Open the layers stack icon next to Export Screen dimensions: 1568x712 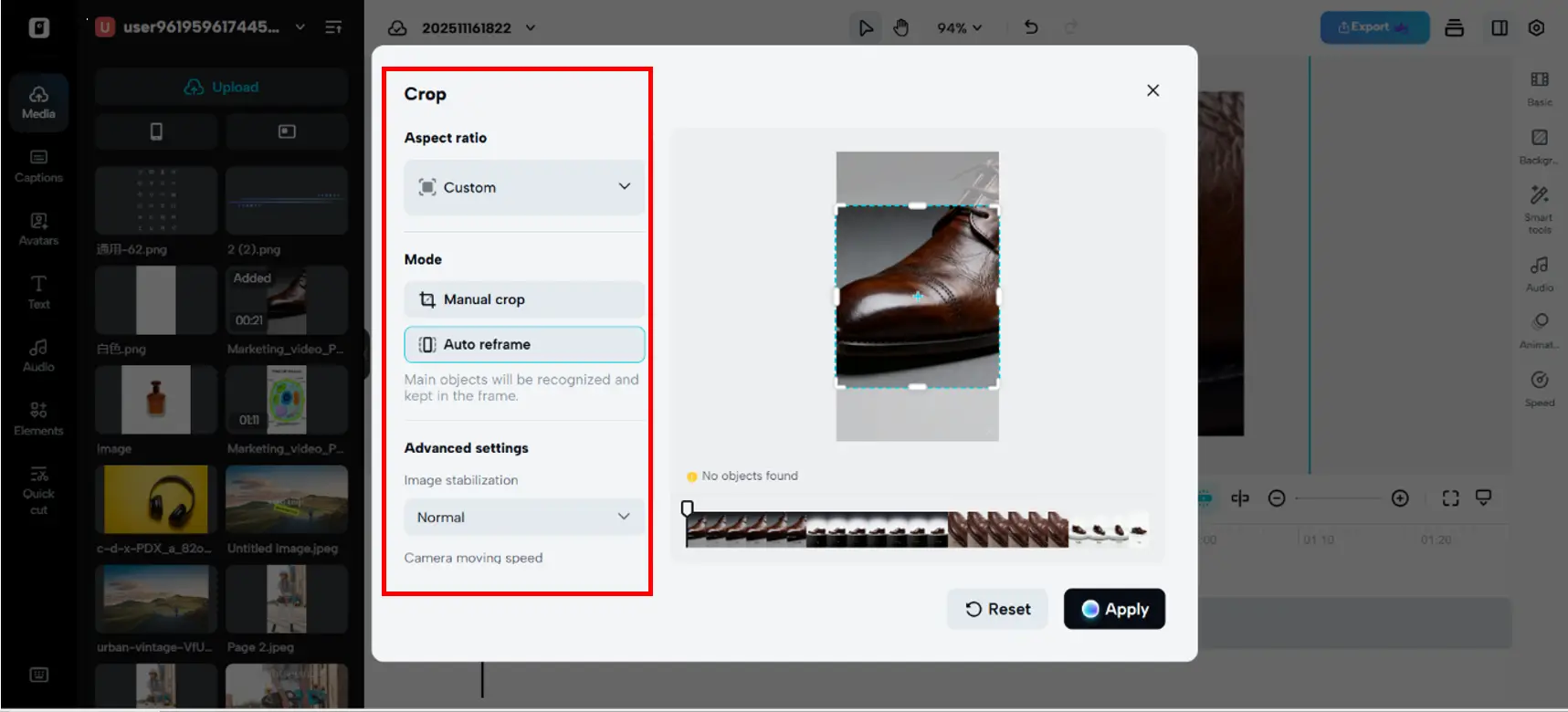coord(1455,27)
